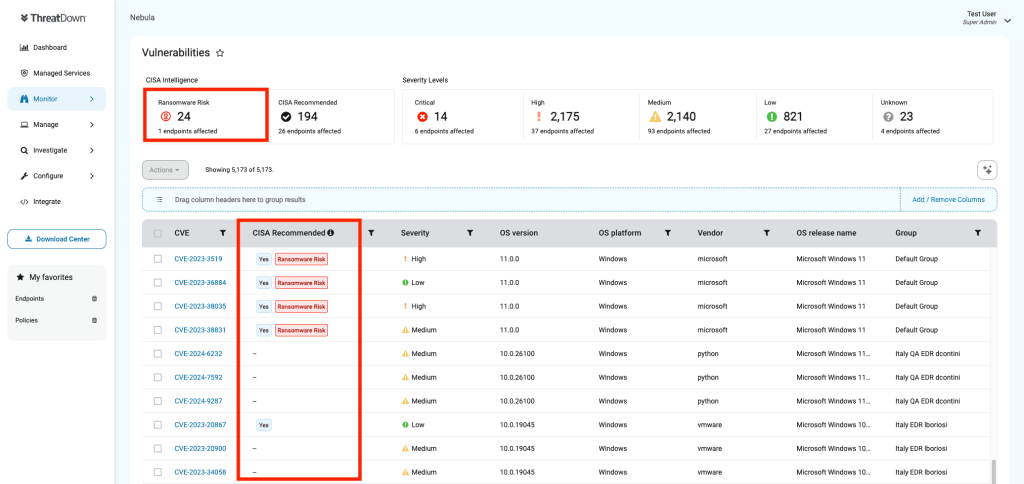Filter the OS platform column
This screenshot has height=484, width=1024.
pyautogui.click(x=668, y=233)
